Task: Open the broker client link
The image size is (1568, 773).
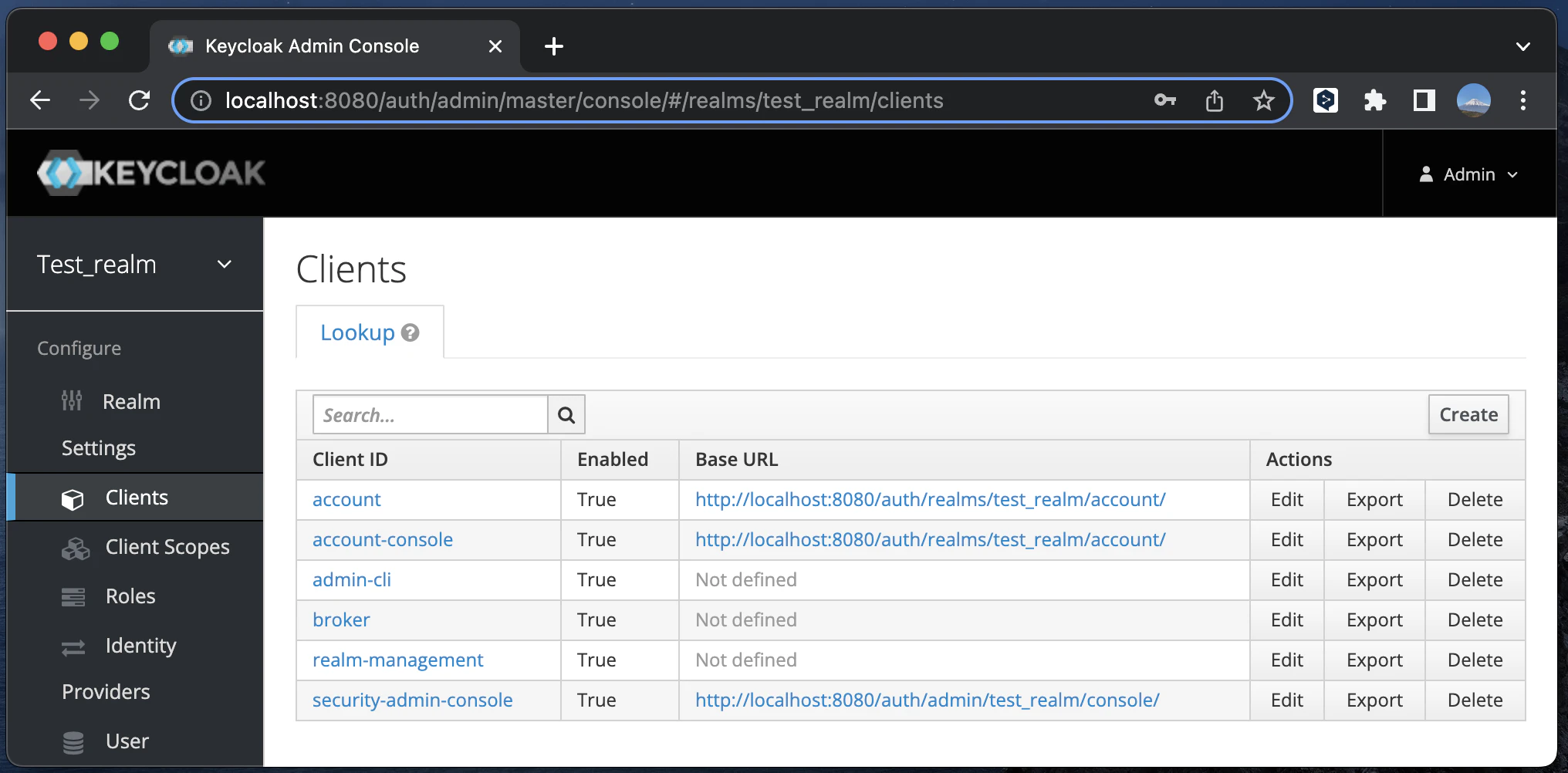Action: click(x=341, y=620)
